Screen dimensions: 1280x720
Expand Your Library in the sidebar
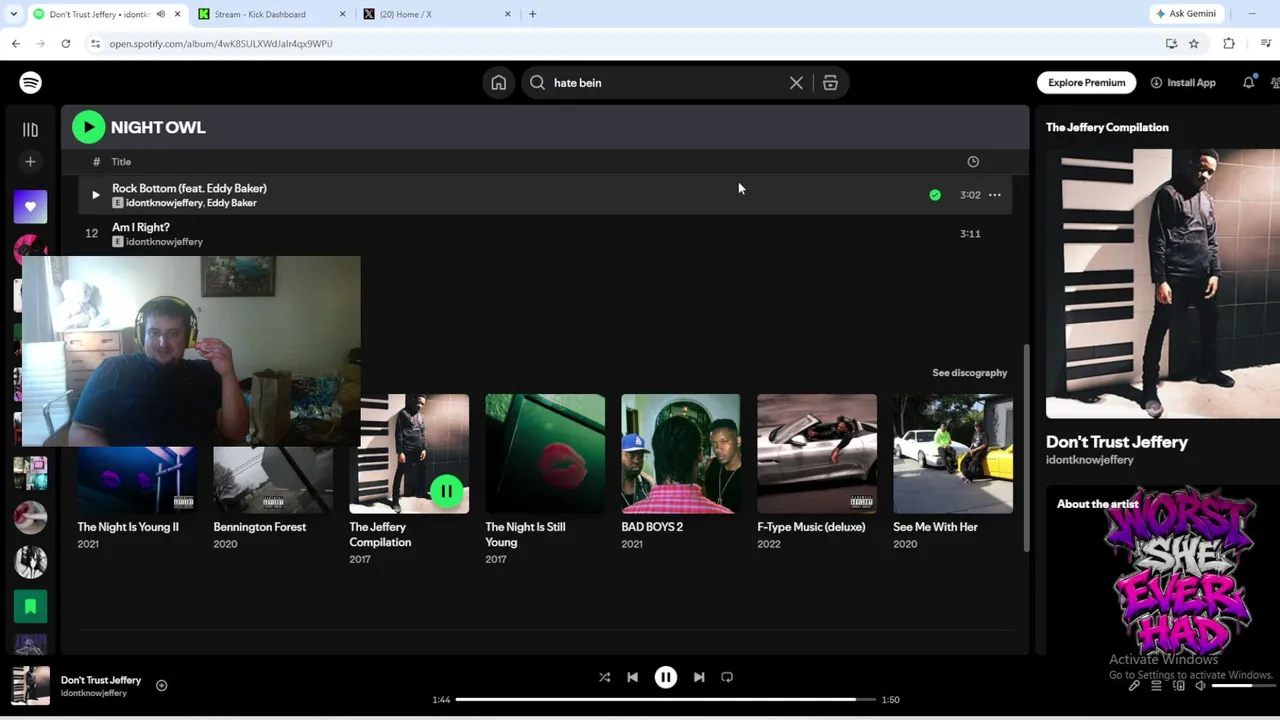(x=30, y=129)
